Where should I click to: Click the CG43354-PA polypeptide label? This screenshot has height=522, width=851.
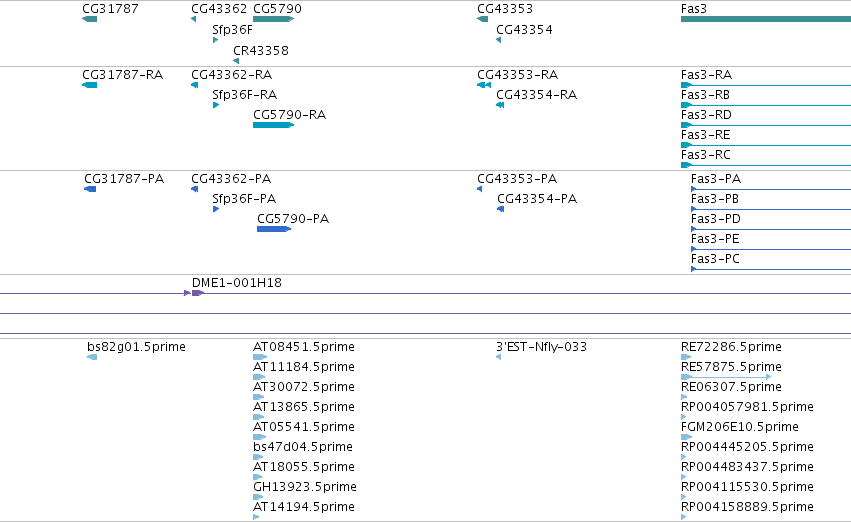[x=537, y=199]
